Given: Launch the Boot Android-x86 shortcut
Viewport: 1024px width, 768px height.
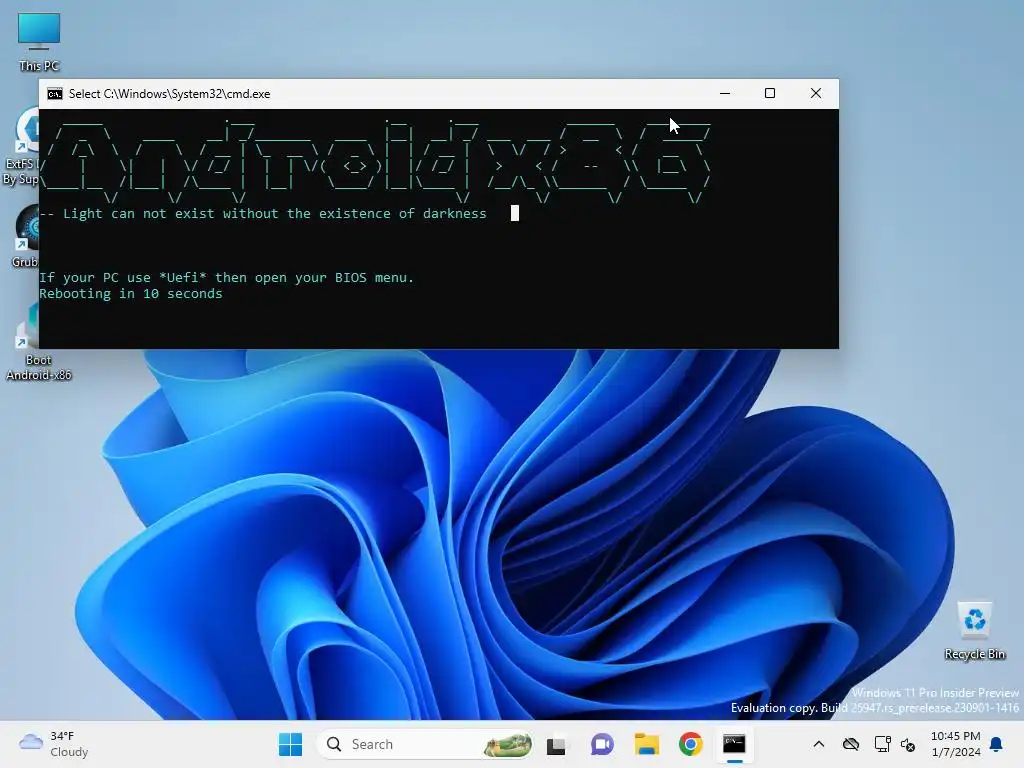Looking at the screenshot, I should tap(38, 343).
